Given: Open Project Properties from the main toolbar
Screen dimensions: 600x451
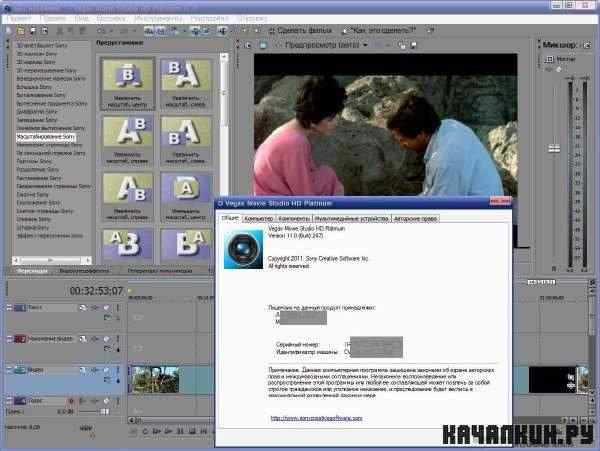Looking at the screenshot, I should [x=45, y=31].
